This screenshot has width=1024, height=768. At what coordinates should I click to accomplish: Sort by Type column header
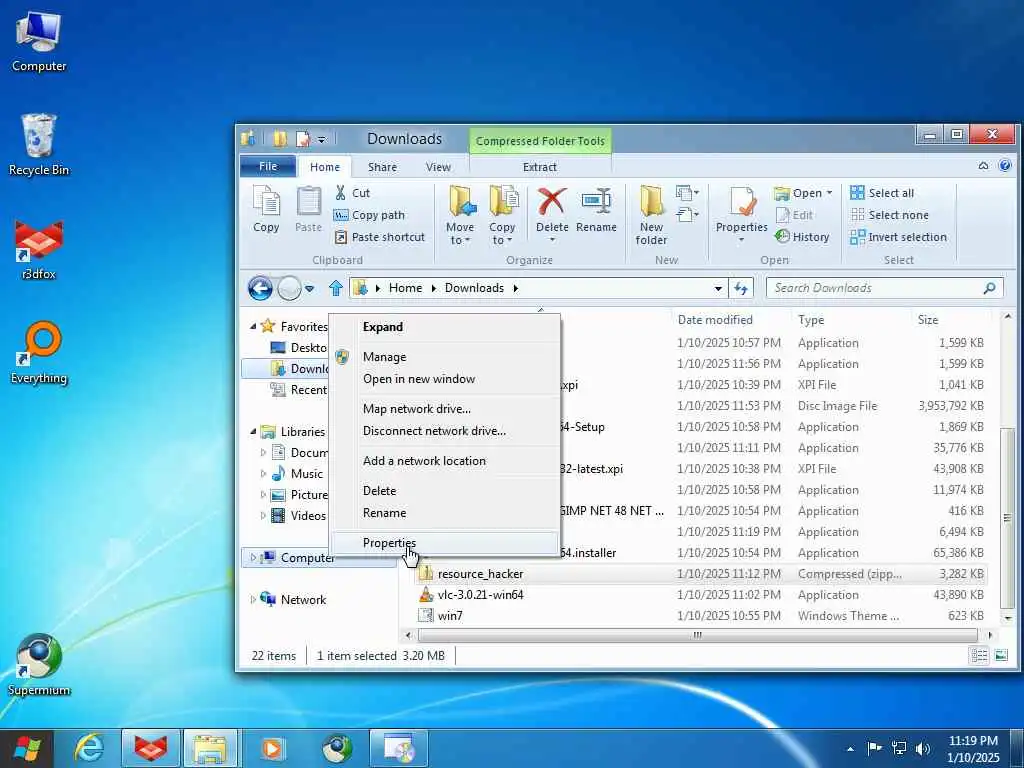811,320
